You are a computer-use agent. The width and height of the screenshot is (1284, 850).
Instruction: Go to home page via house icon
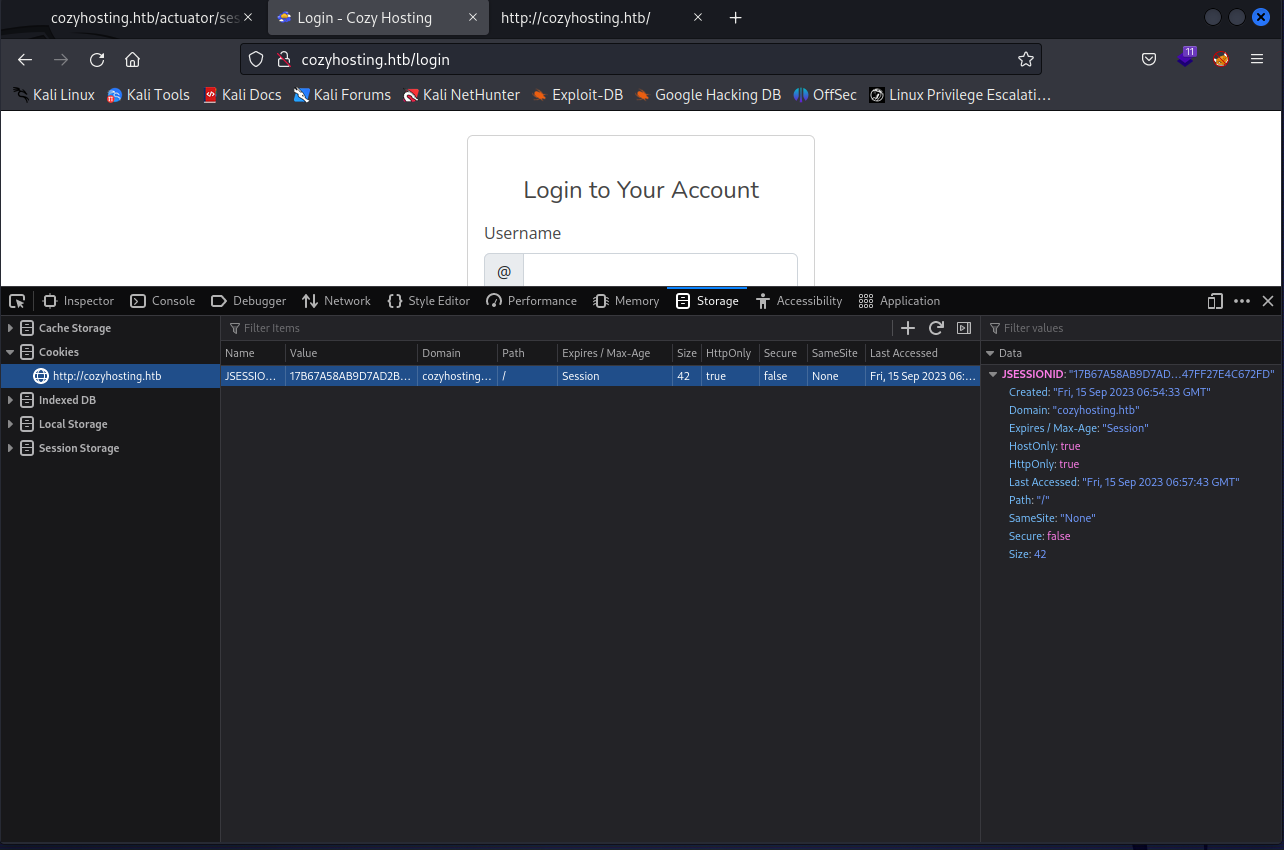pyautogui.click(x=132, y=60)
